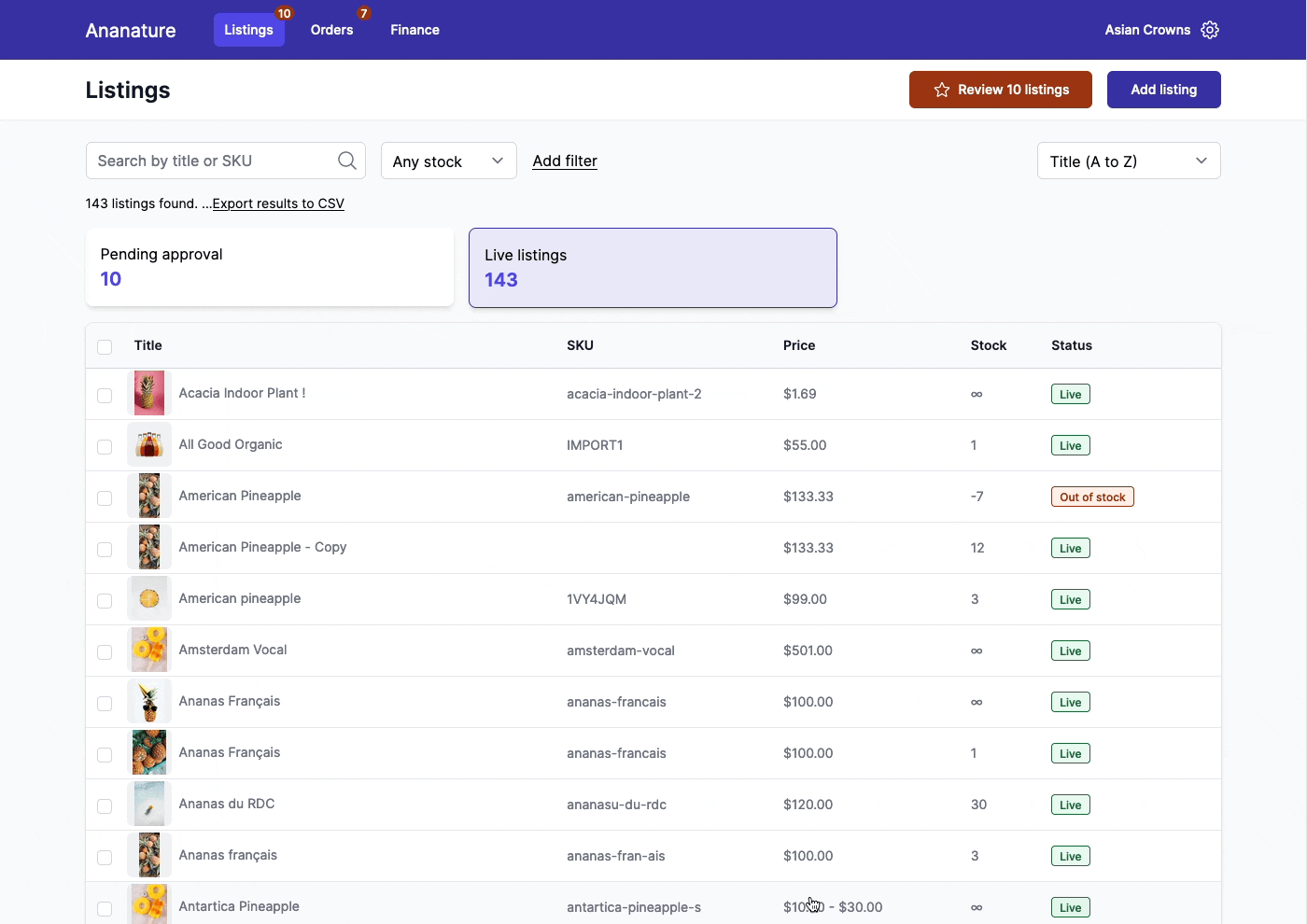
Task: Check the American Pineapple - Copy row
Action: coord(105,550)
